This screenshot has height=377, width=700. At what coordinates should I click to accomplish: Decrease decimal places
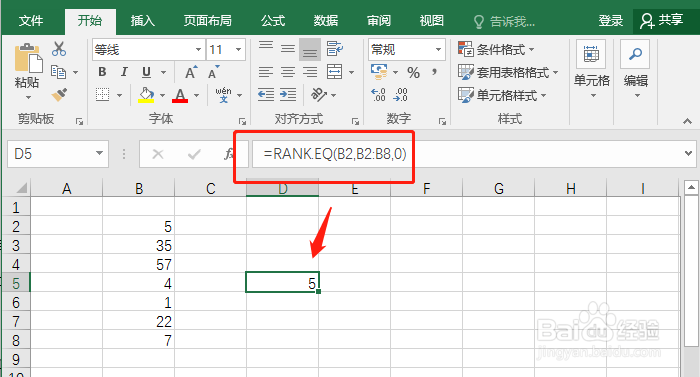(400, 95)
